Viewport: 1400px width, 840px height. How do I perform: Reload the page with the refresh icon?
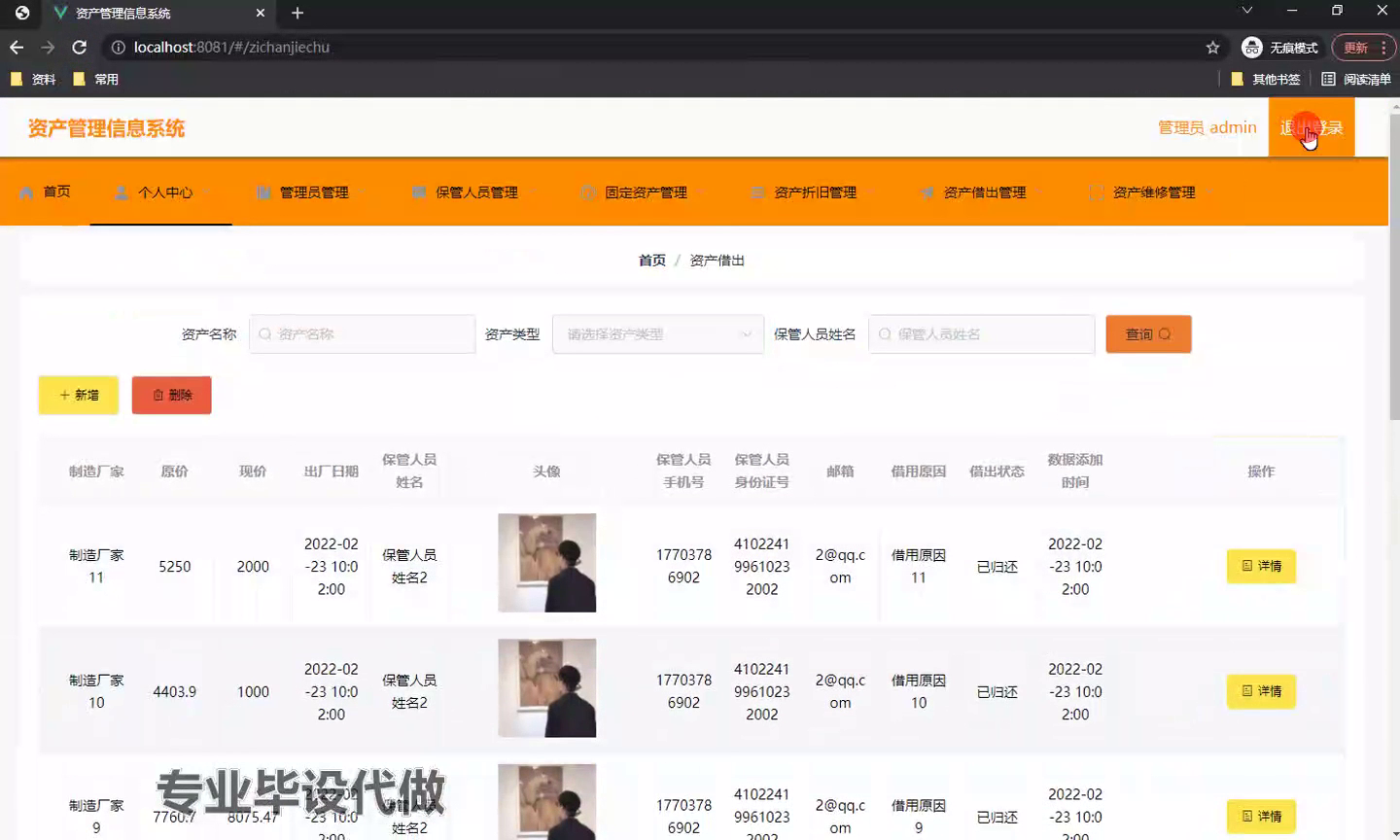pos(80,47)
